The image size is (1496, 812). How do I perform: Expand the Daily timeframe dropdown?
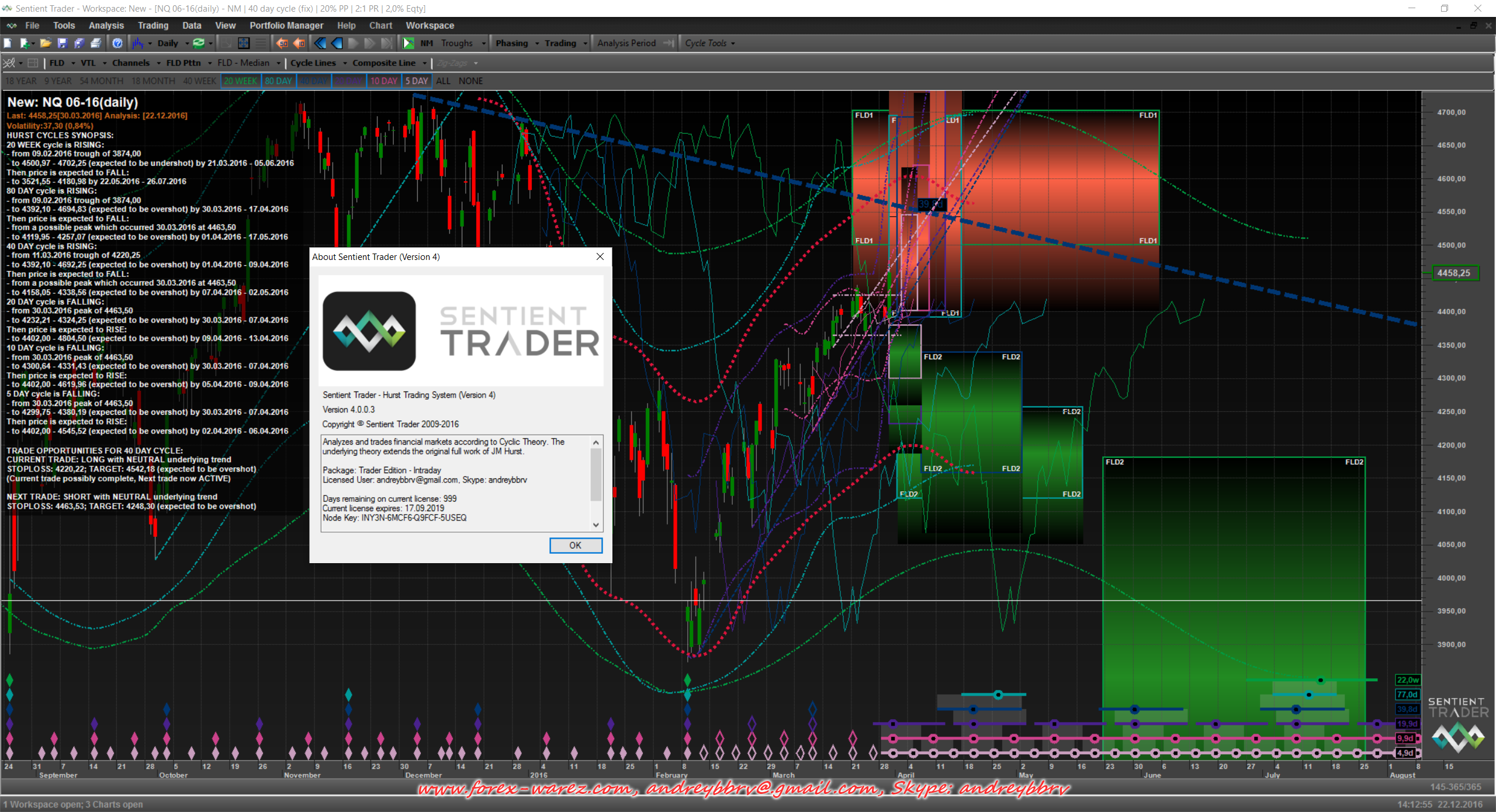coord(187,43)
